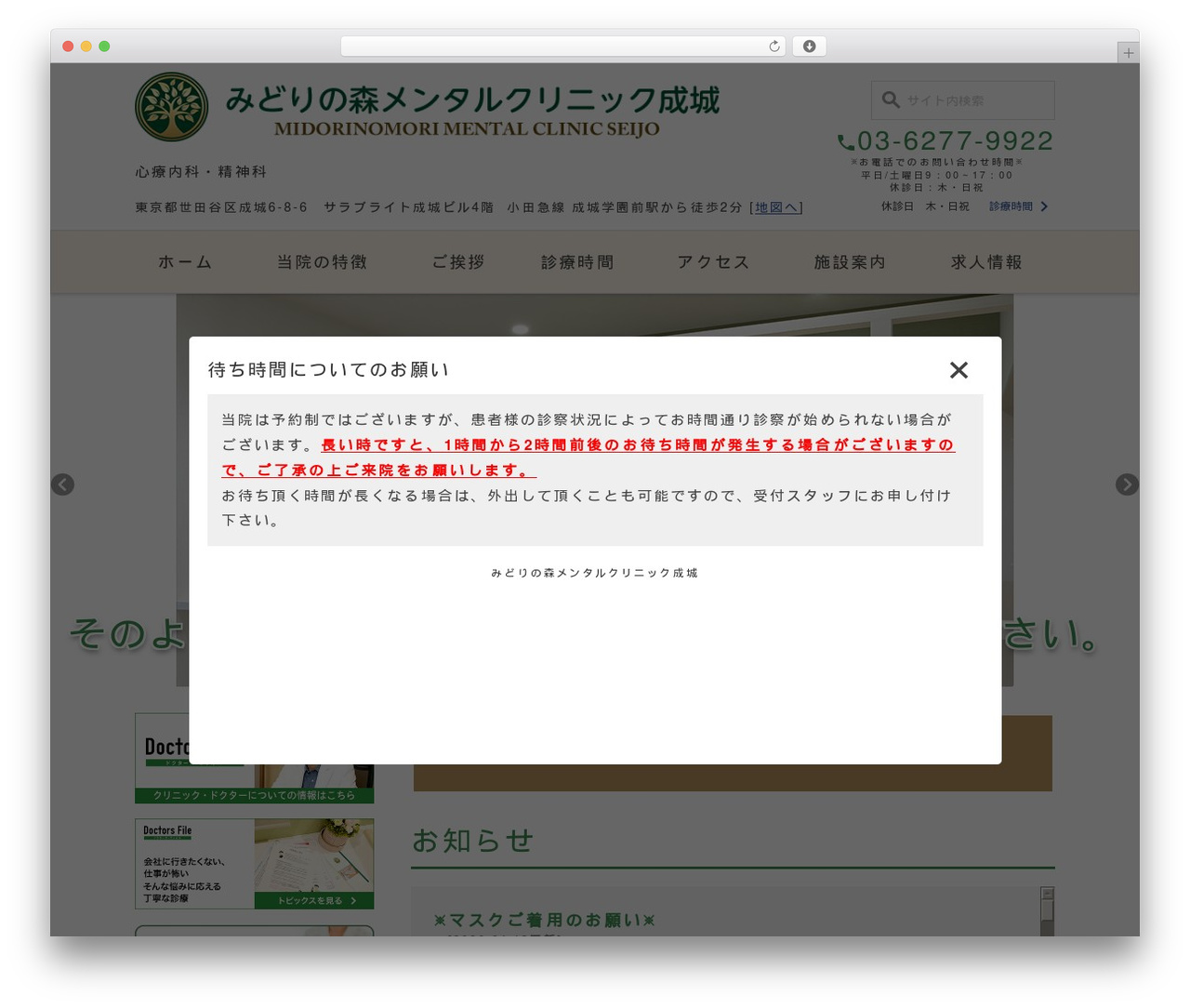The image size is (1190, 1008).
Task: Click the magnifier search icon
Action: [891, 99]
